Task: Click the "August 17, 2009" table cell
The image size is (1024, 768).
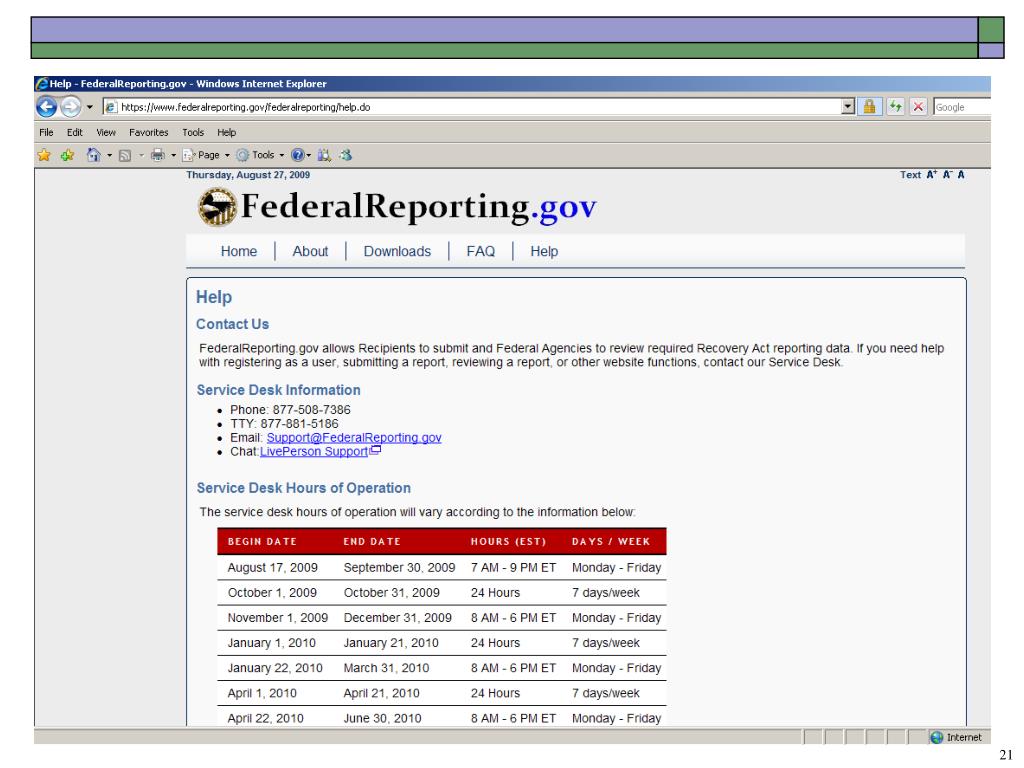Action: [x=273, y=568]
